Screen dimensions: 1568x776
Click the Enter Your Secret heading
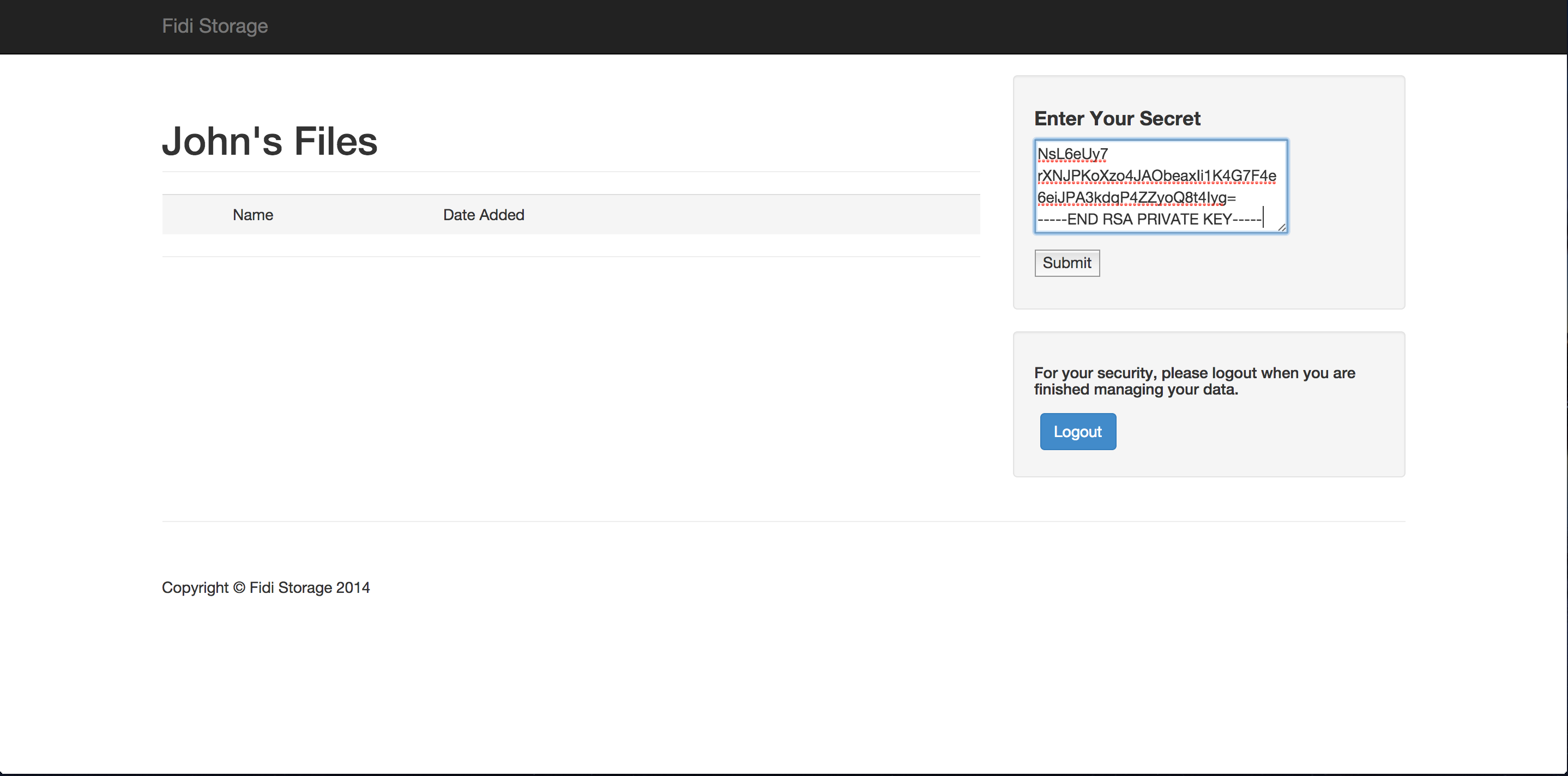(x=1117, y=118)
